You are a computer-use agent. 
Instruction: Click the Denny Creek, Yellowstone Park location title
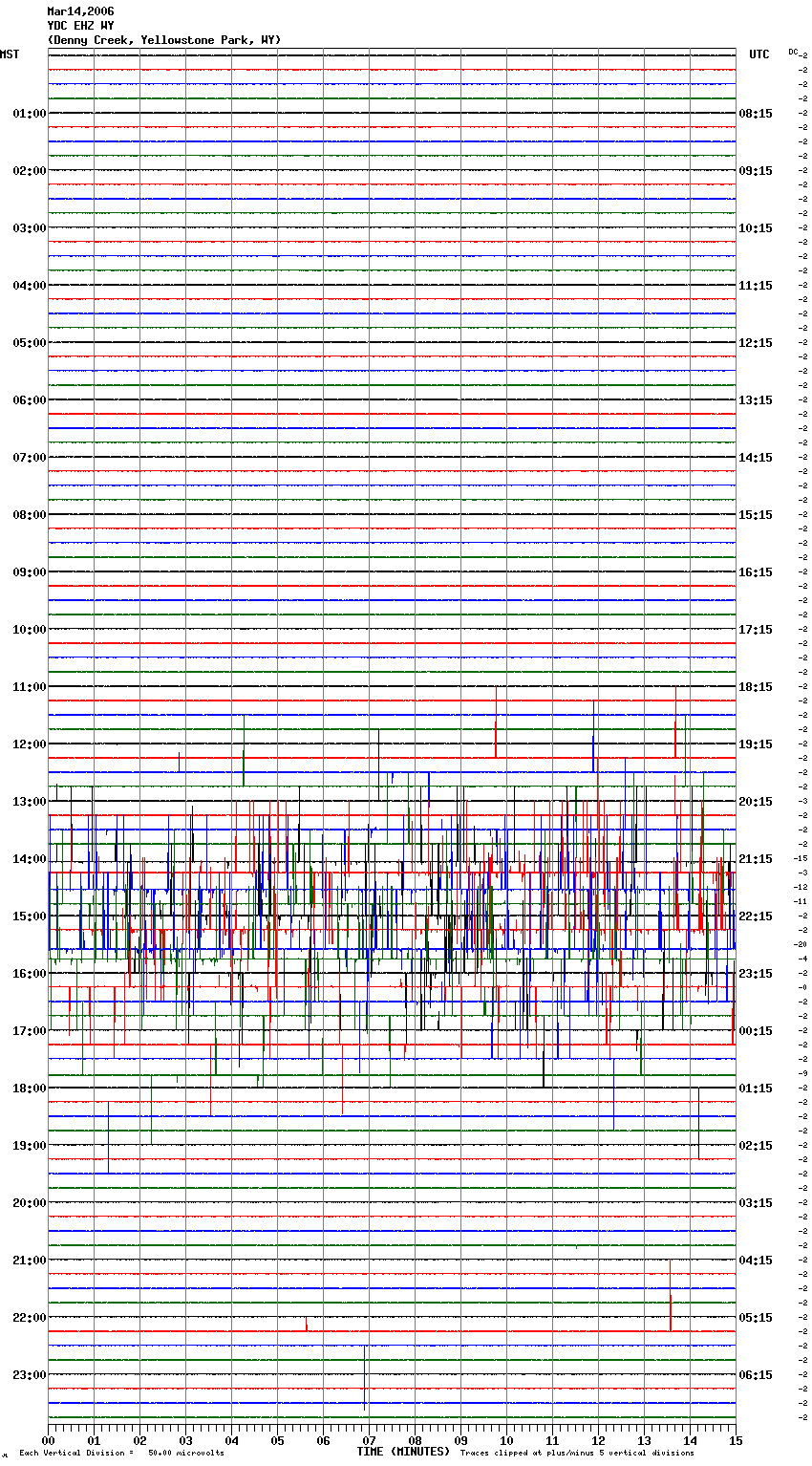pos(164,40)
